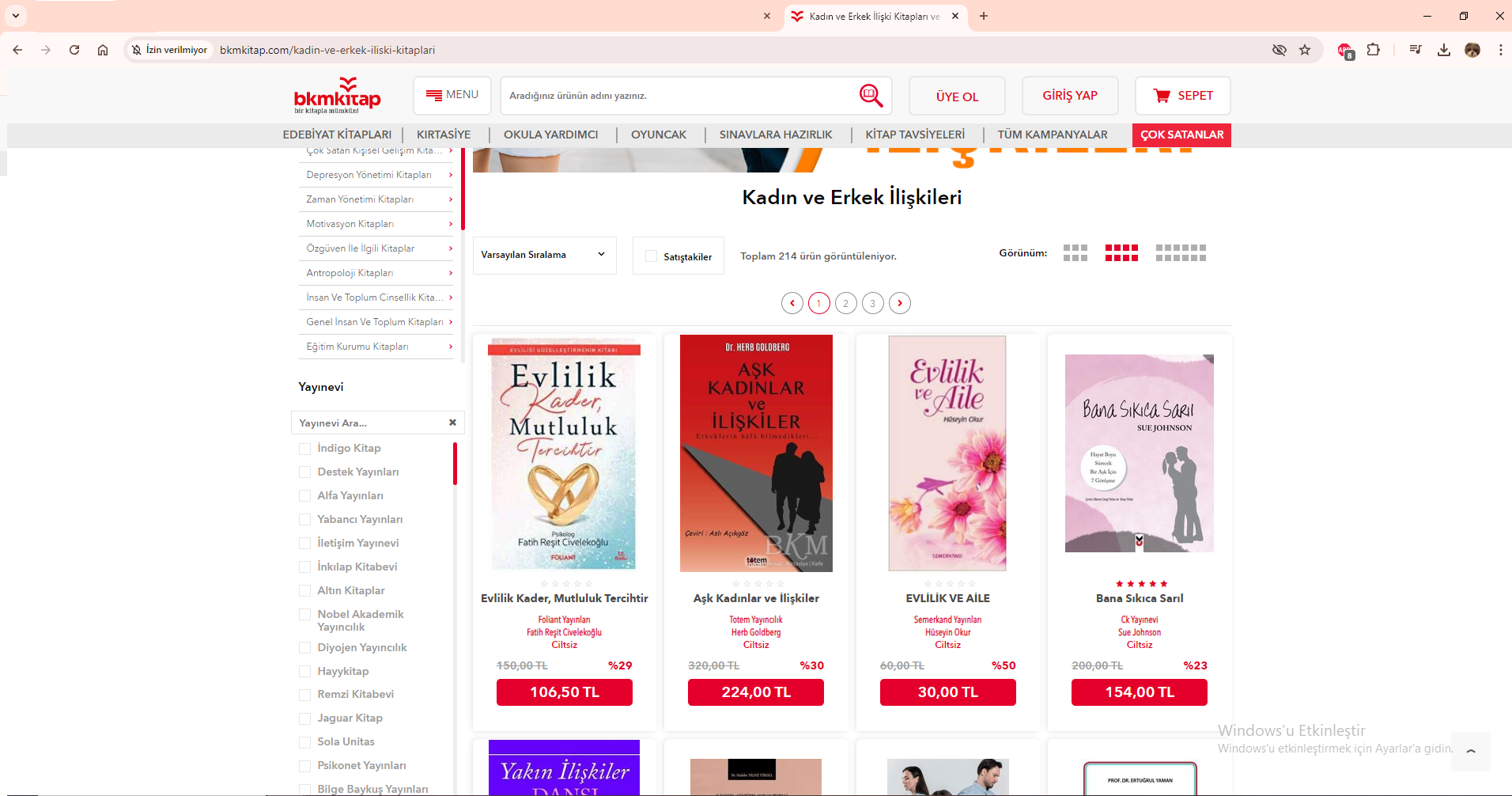Close the Kadın ve Erkek İlişki Kitapları tab
The height and width of the screenshot is (796, 1512).
point(955,16)
